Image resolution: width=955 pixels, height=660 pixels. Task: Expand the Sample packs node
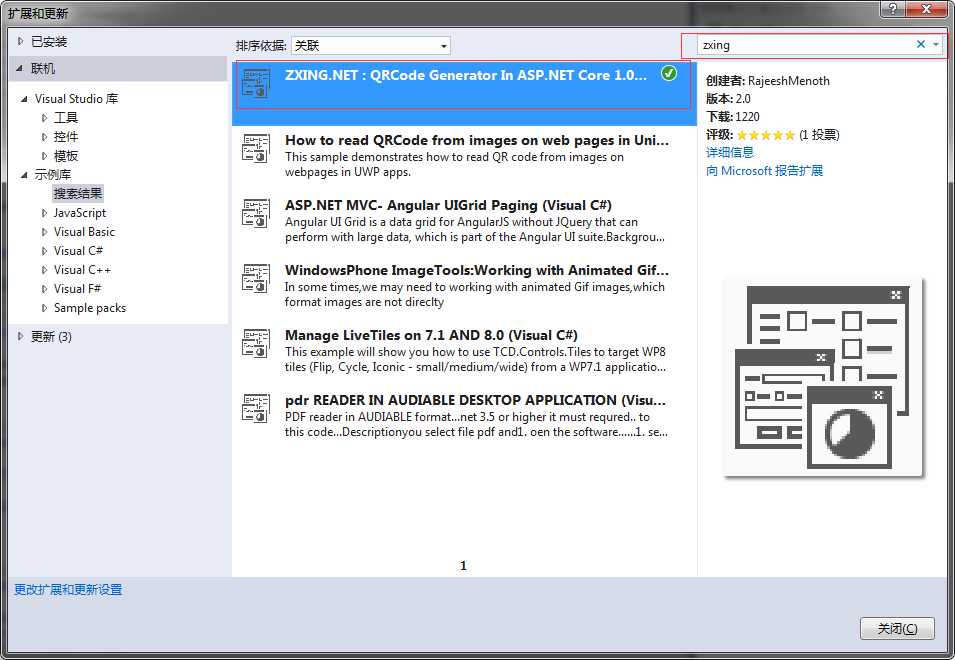(x=44, y=308)
